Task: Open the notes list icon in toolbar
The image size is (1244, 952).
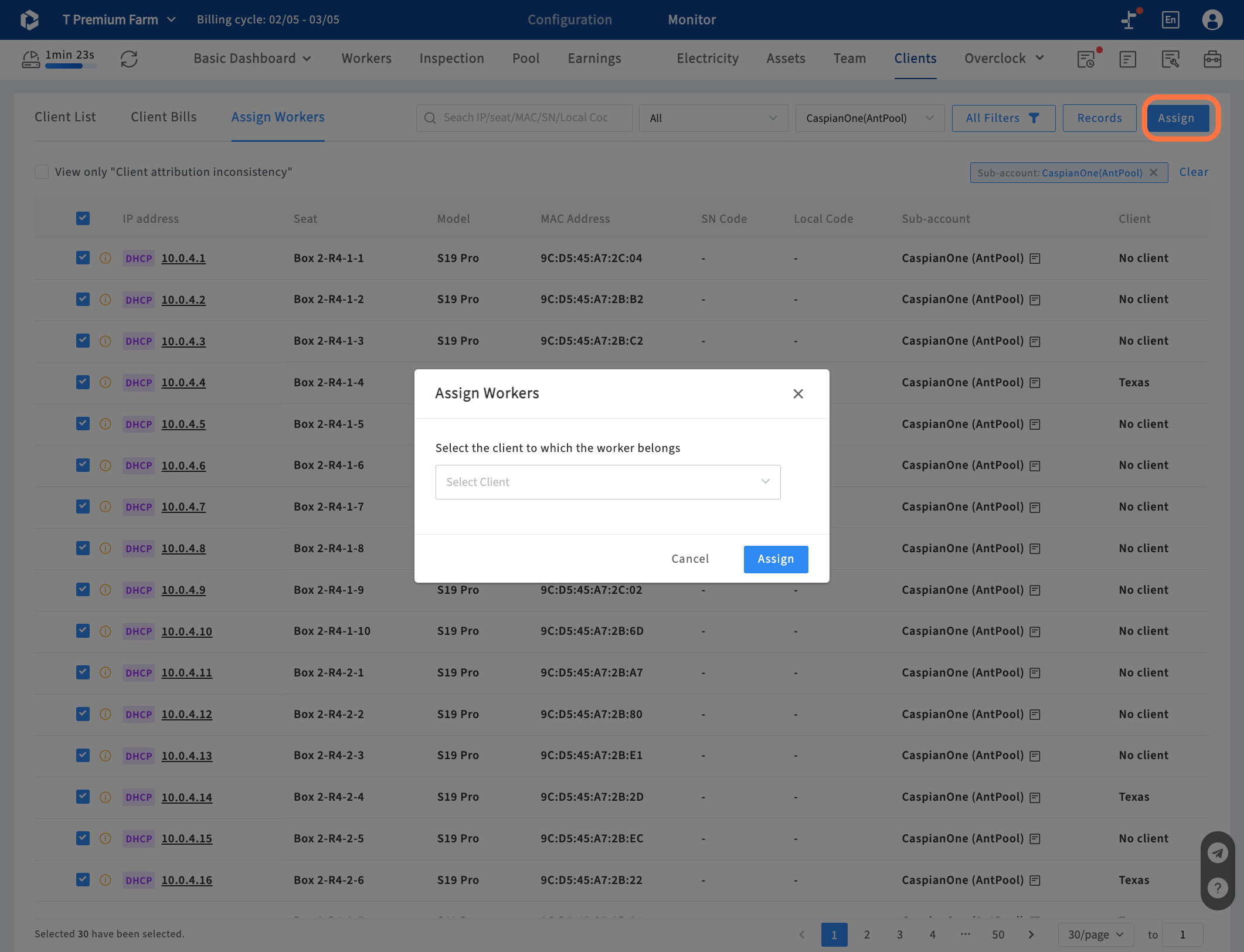Action: (x=1128, y=59)
